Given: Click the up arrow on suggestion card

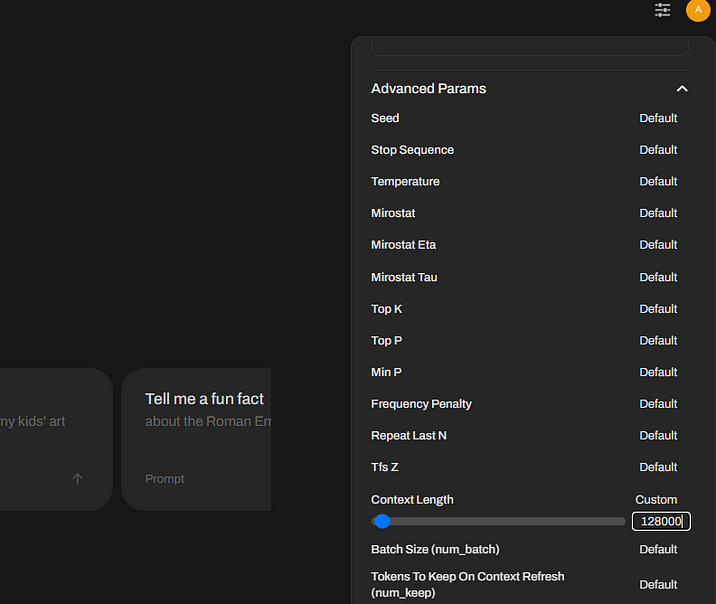Looking at the screenshot, I should (x=78, y=479).
